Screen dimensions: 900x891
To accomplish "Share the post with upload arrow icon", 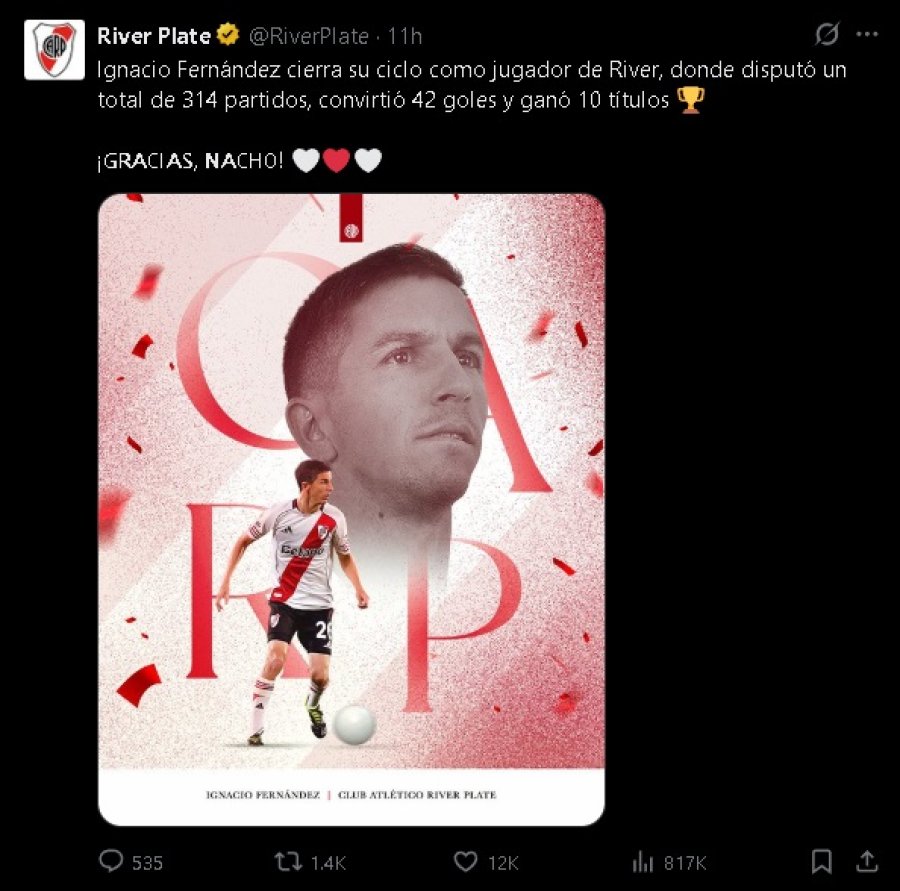I will click(x=867, y=861).
